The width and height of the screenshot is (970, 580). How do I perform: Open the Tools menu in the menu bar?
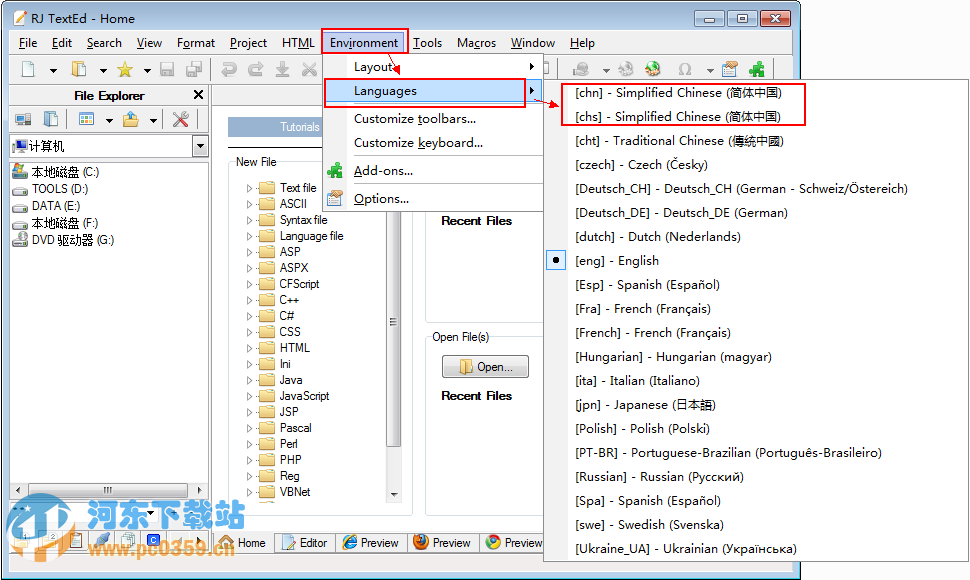(x=427, y=43)
